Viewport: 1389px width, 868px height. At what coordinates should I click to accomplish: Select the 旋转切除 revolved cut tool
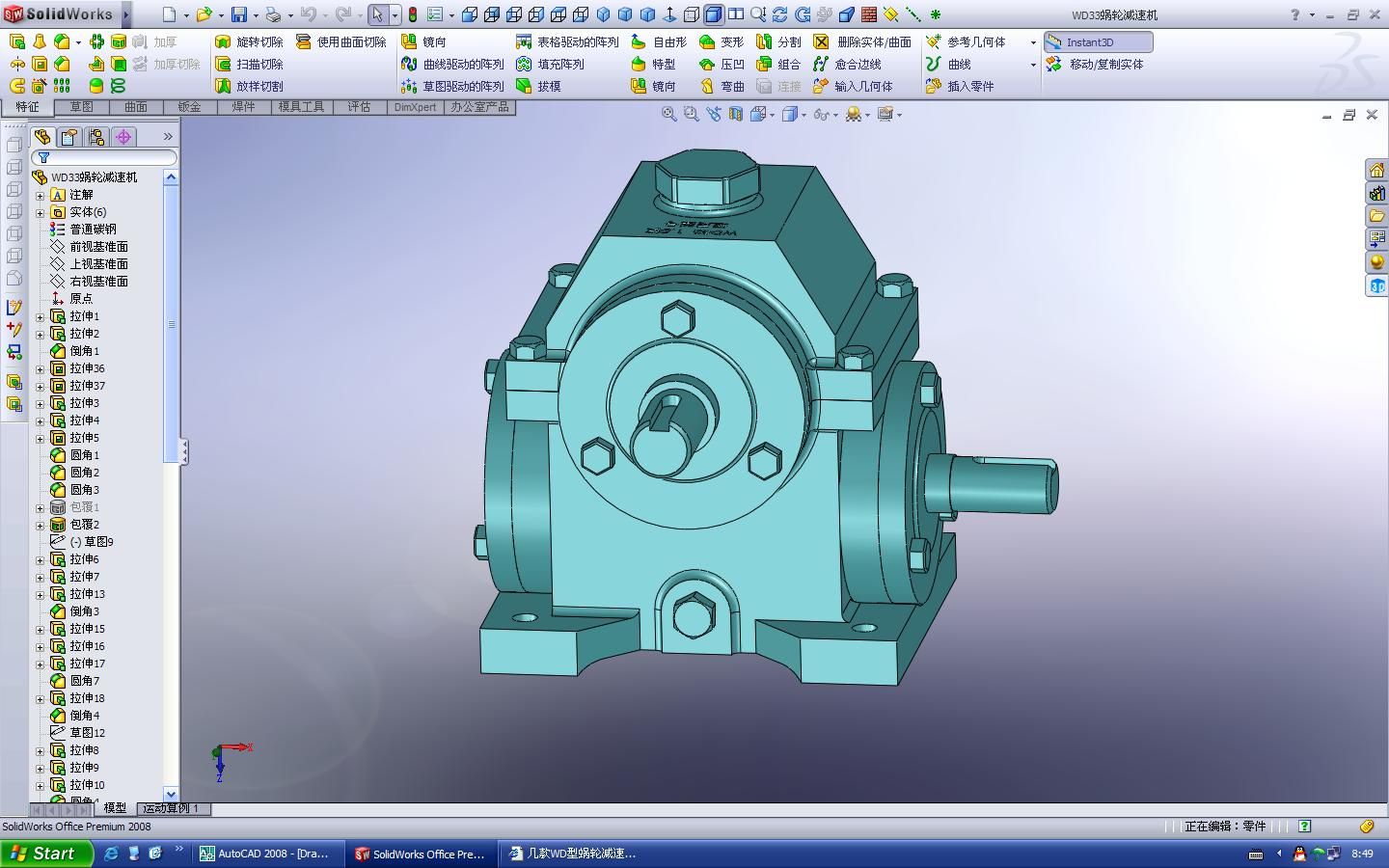[x=249, y=41]
